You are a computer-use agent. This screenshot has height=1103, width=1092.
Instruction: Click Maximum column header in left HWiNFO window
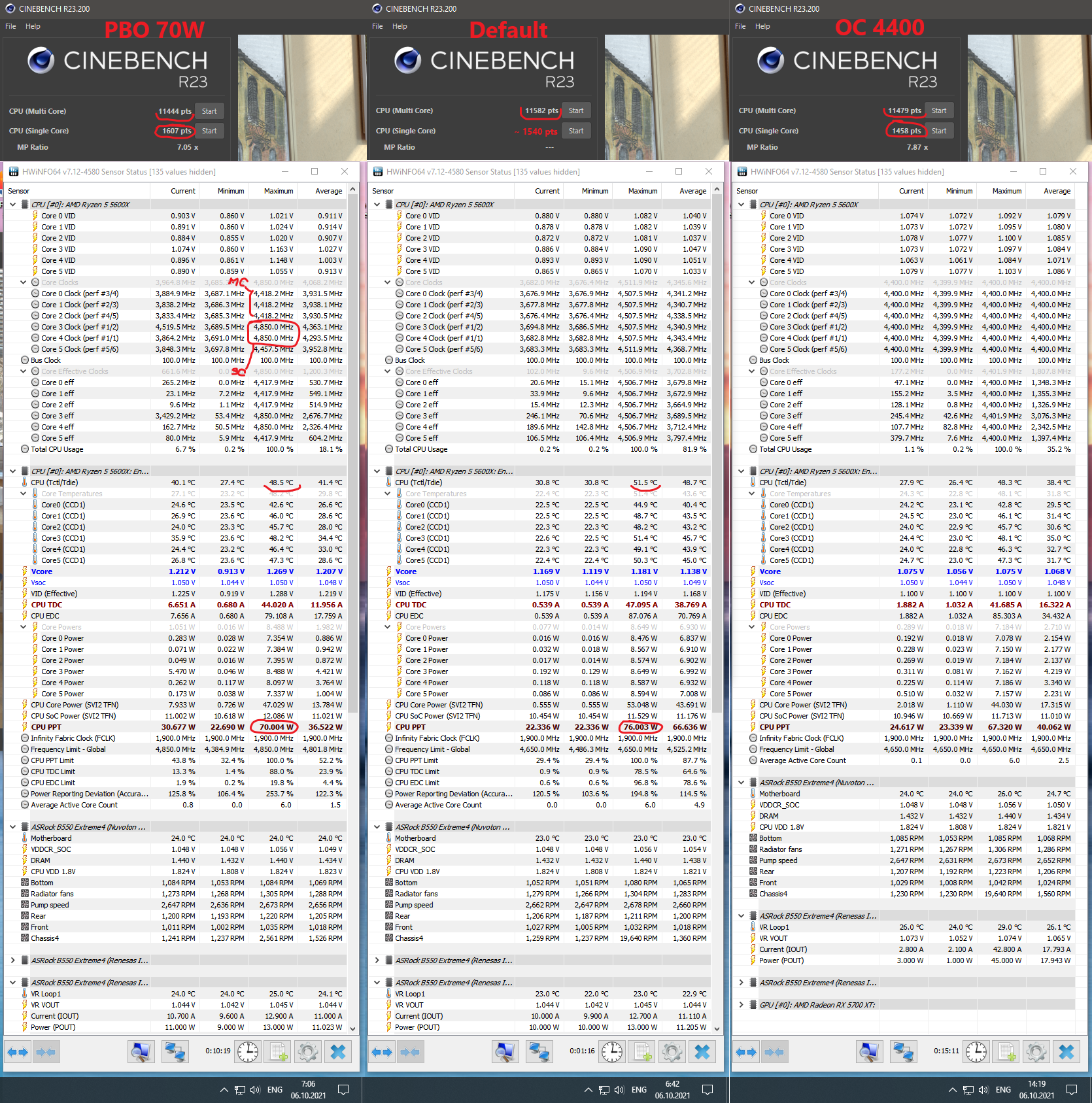(x=273, y=191)
